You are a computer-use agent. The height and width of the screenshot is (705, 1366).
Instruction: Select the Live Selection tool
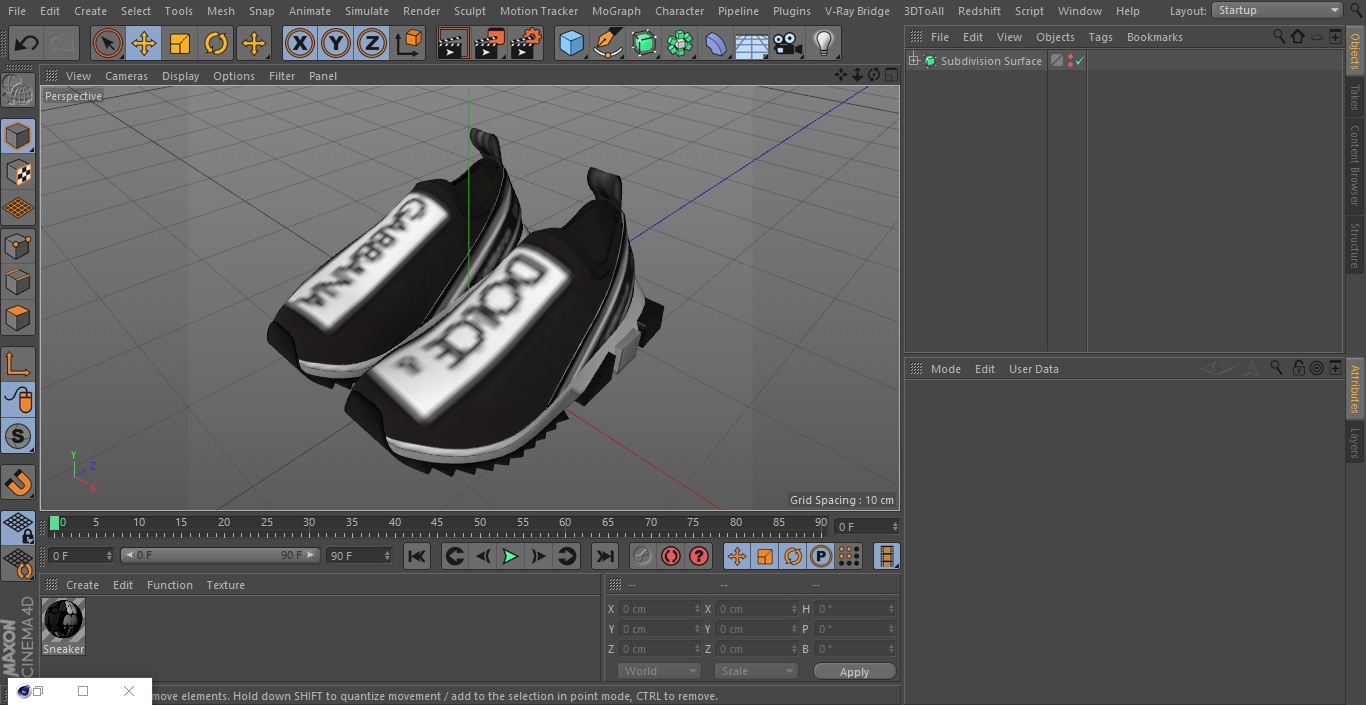[x=108, y=43]
